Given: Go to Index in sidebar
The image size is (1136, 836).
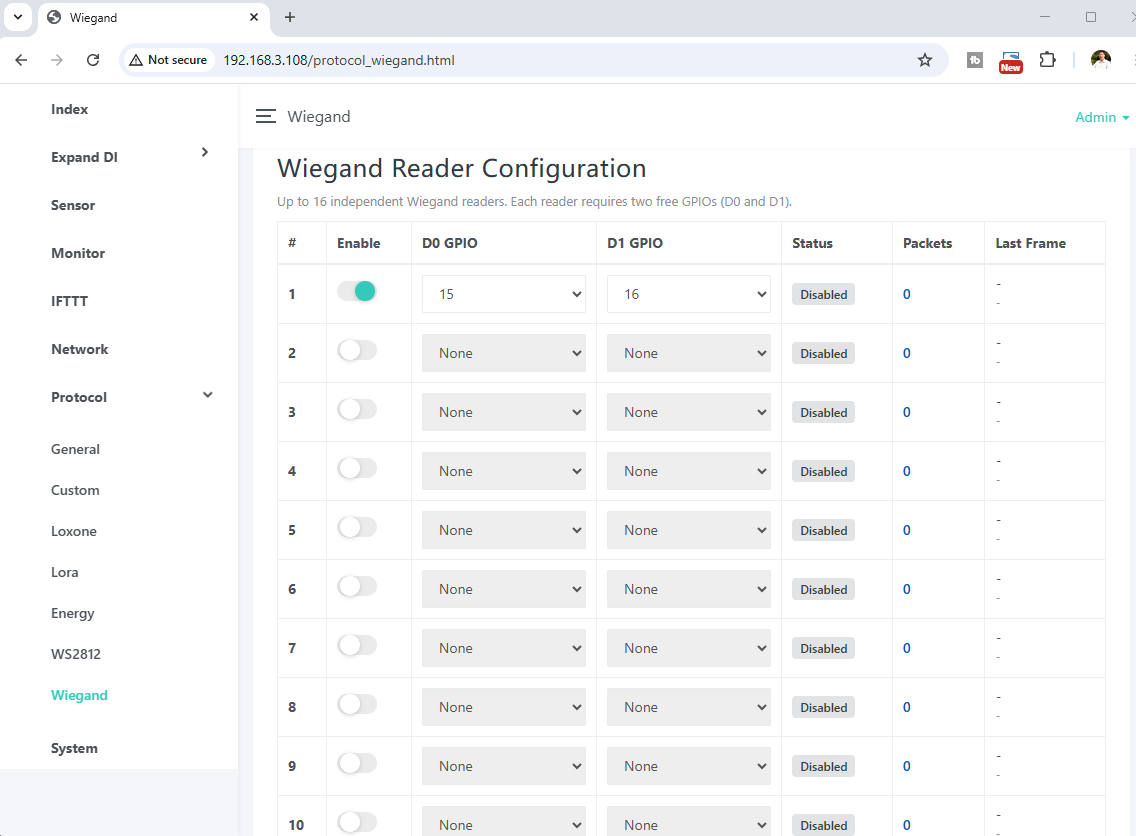Looking at the screenshot, I should (x=70, y=109).
